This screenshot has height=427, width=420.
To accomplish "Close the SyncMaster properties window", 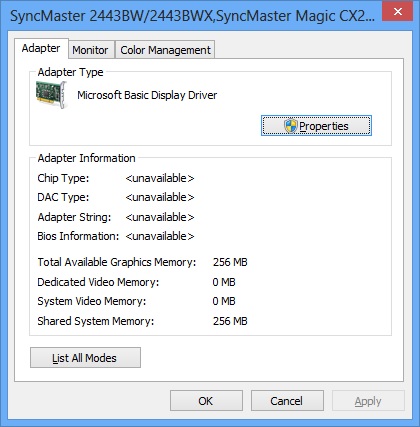I will pos(398,11).
